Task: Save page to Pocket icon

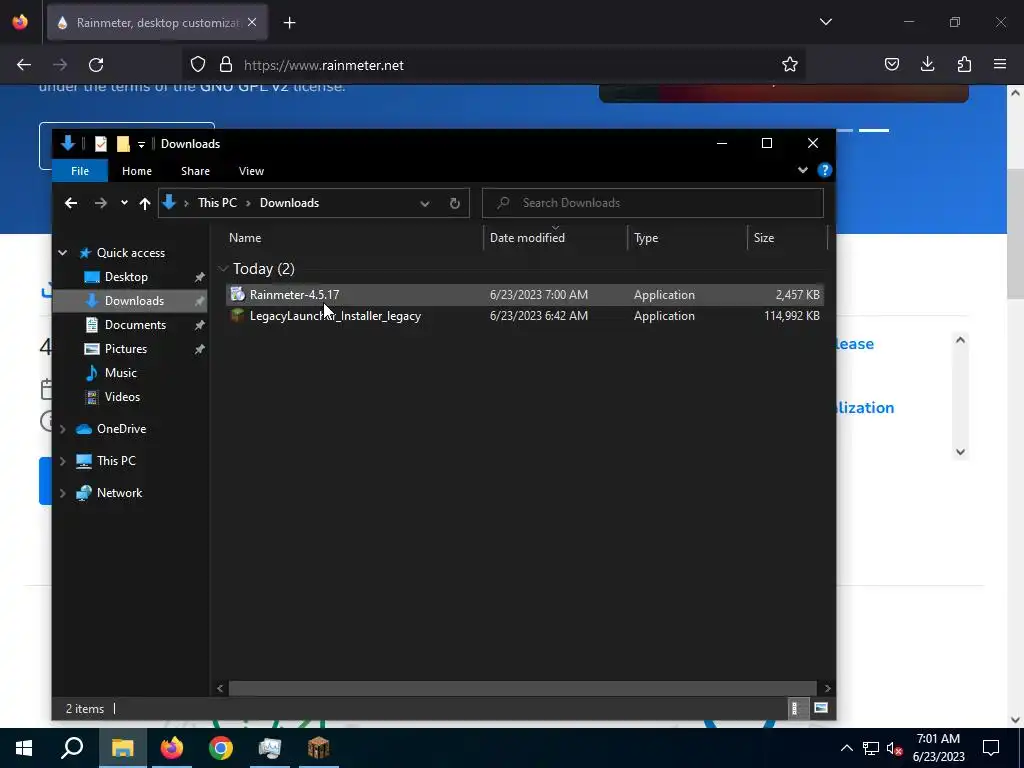Action: click(x=891, y=64)
